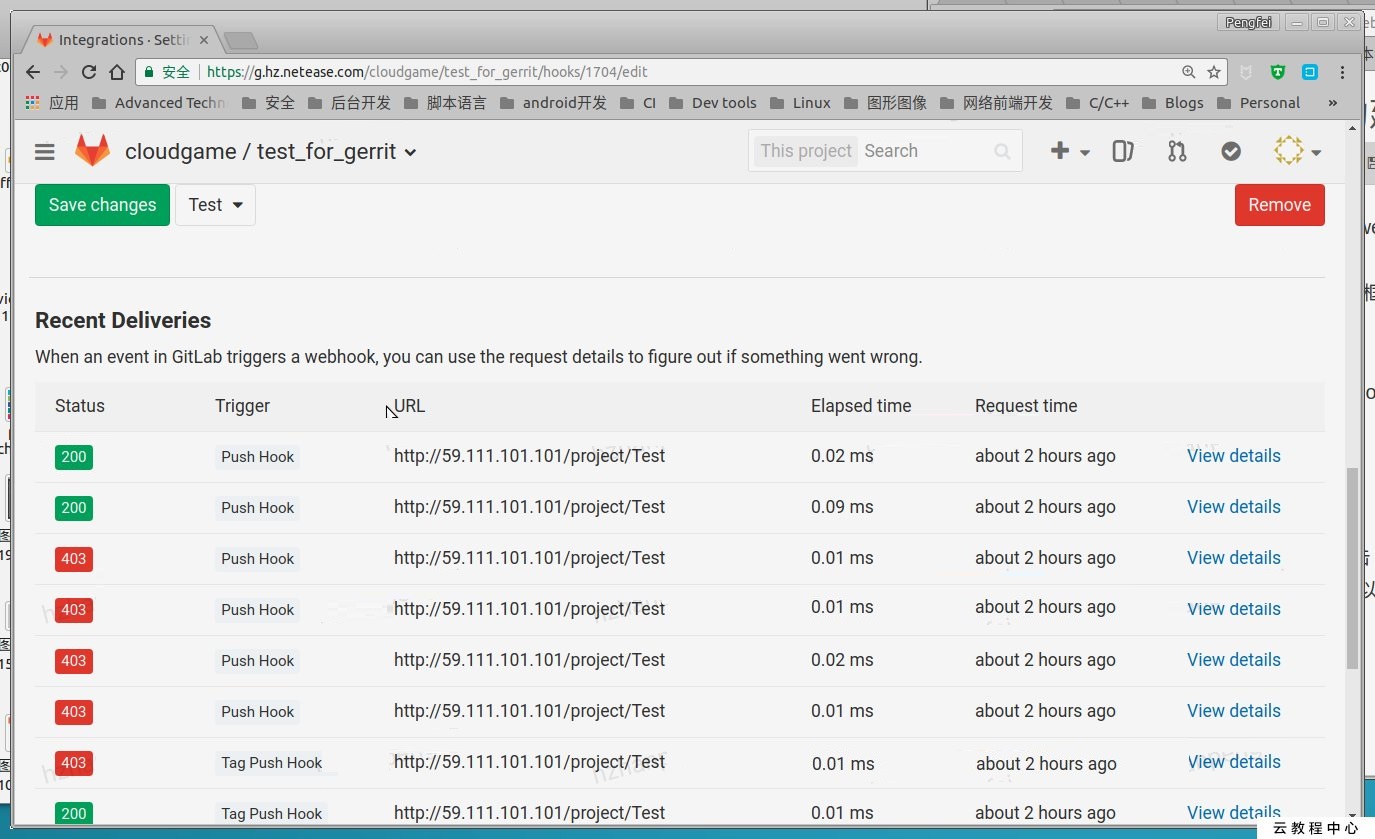1375x839 pixels.
Task: Close the Integrations browser tab
Action: coord(204,40)
